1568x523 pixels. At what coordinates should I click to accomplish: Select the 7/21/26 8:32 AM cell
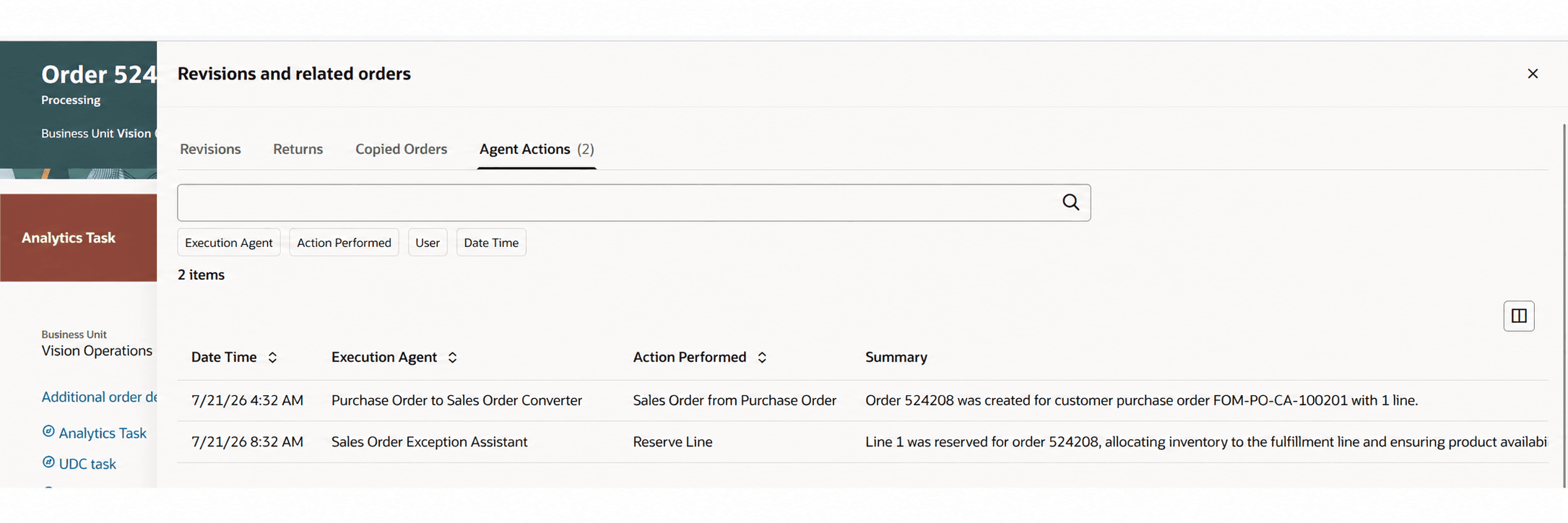[x=247, y=441]
